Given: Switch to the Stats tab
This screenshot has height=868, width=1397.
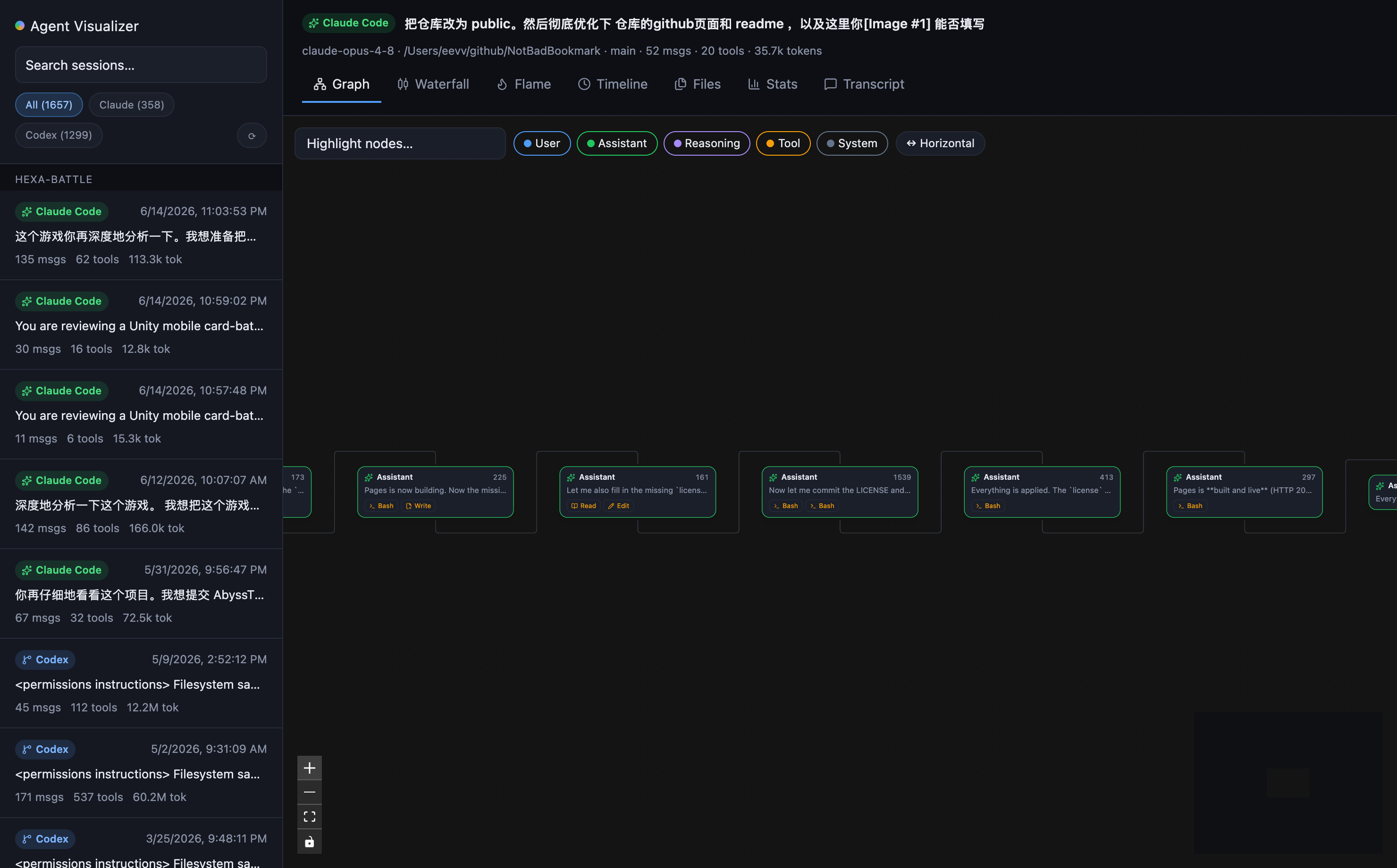Looking at the screenshot, I should [x=772, y=84].
